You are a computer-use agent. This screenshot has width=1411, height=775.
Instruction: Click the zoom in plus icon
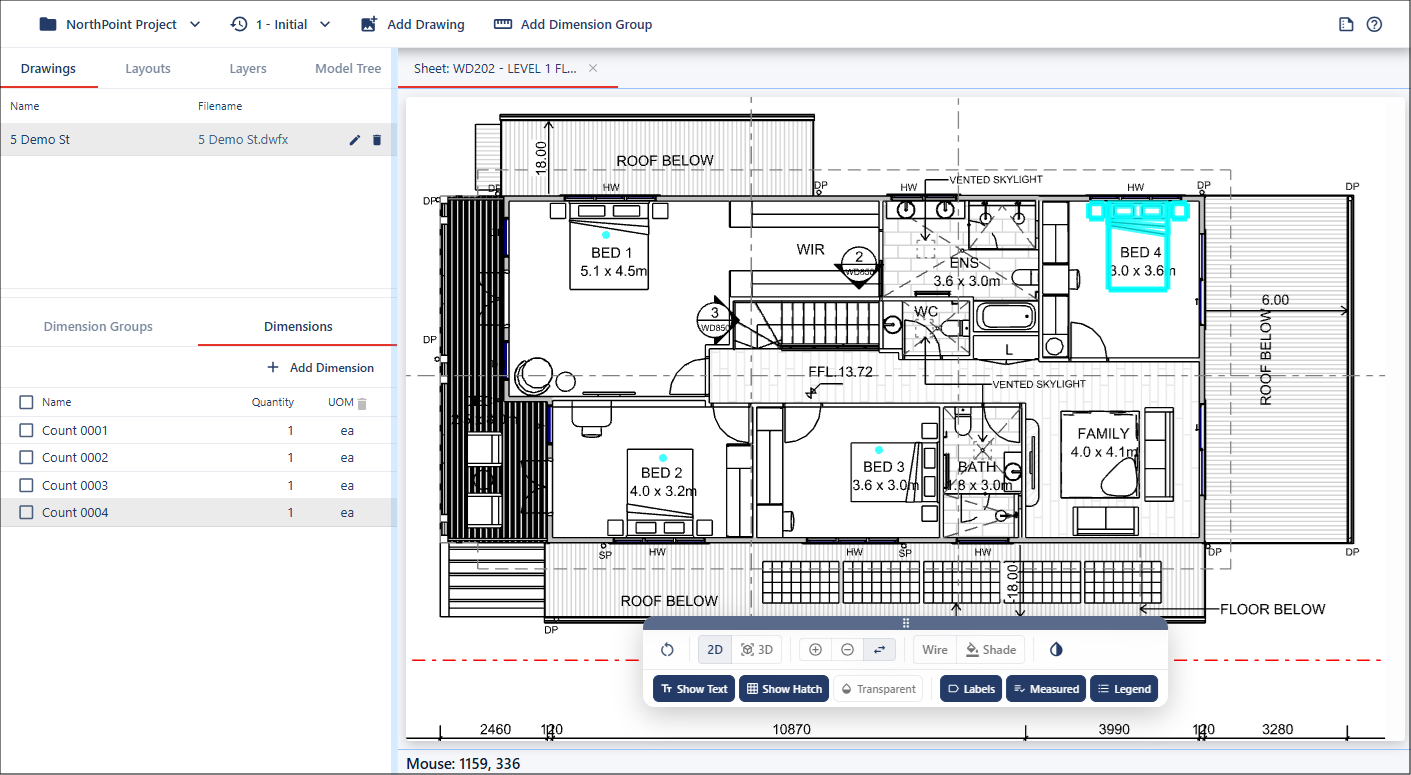click(816, 650)
